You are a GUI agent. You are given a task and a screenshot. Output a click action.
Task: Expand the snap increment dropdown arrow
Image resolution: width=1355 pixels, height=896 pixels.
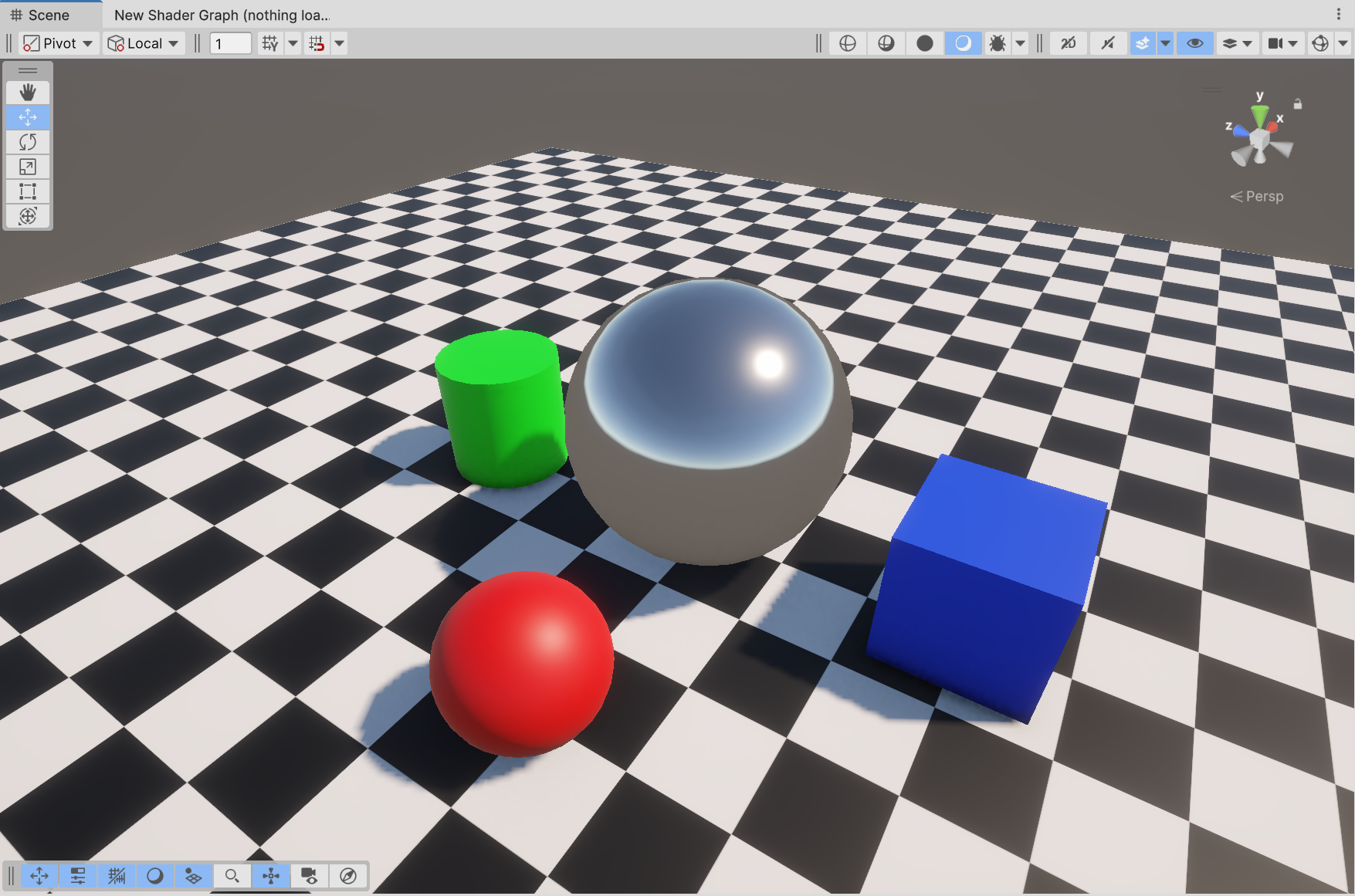click(x=340, y=43)
